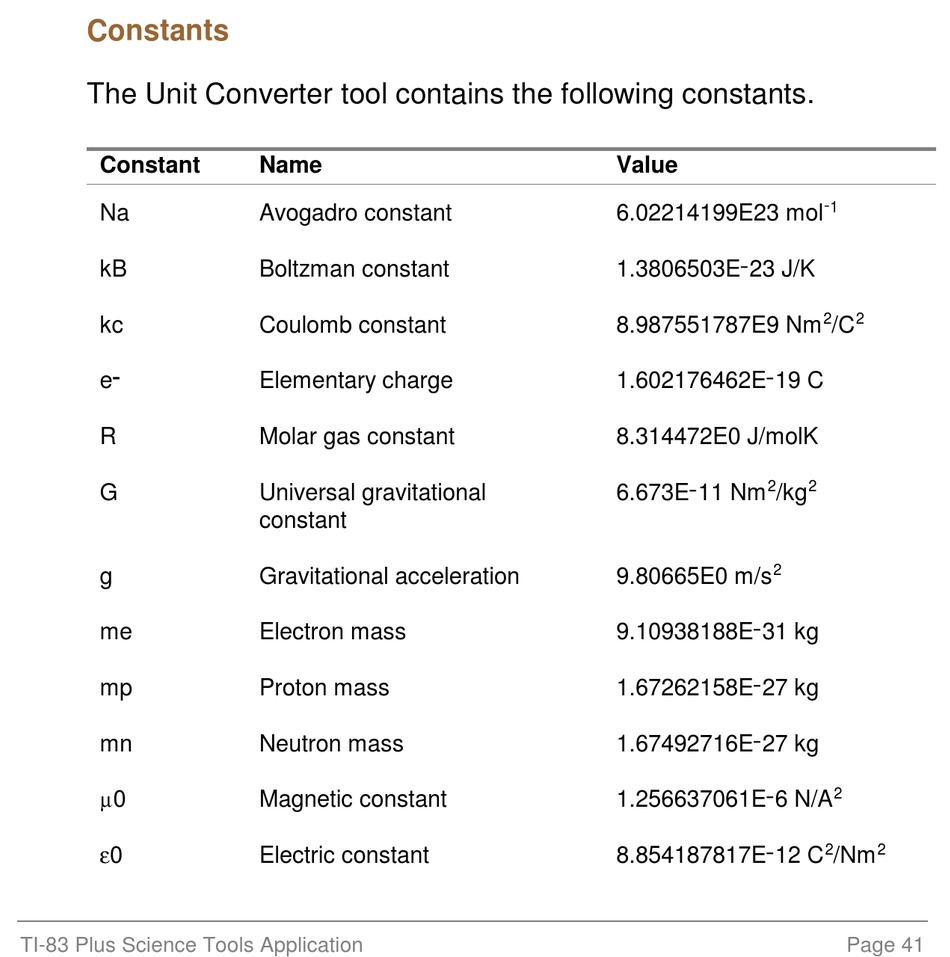Click the kc Coulomb constant symbol
The image size is (950, 957).
[x=111, y=325]
